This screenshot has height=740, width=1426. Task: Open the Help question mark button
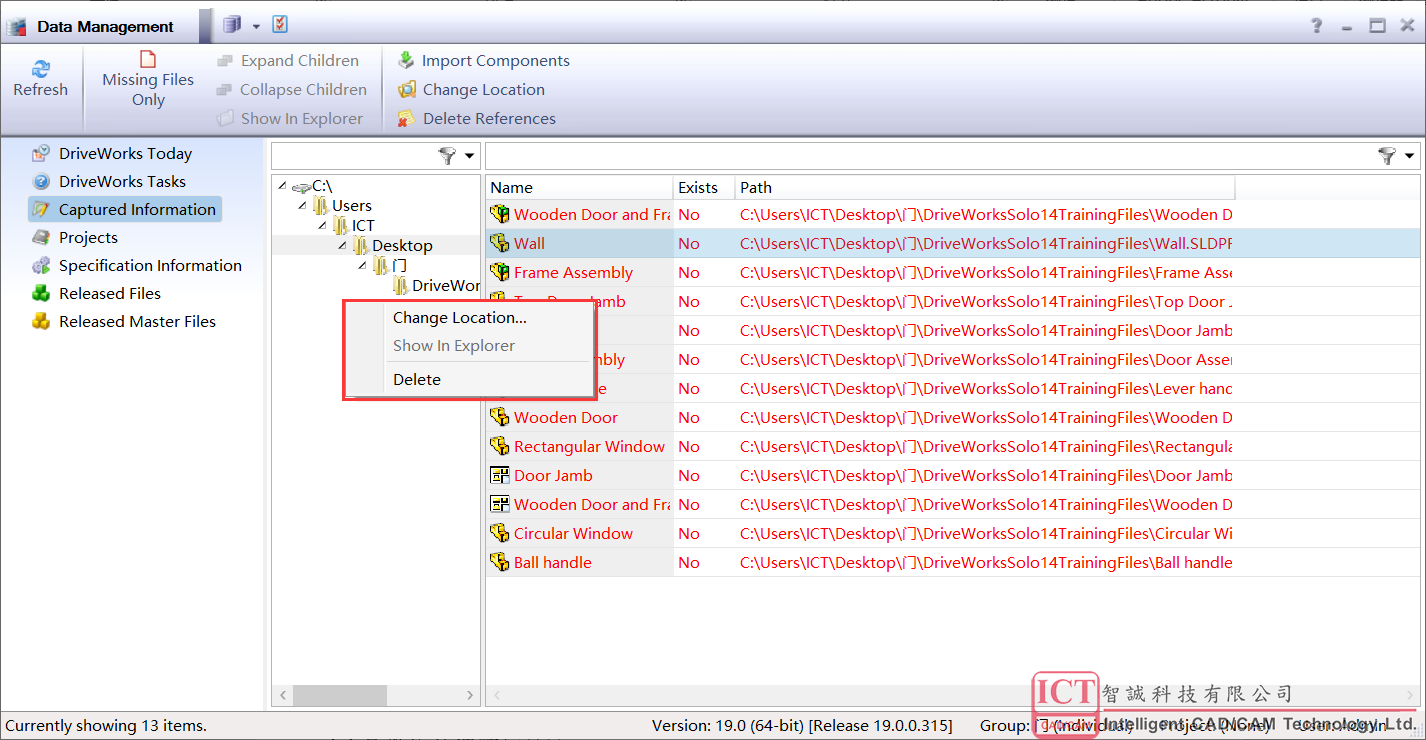pyautogui.click(x=1317, y=26)
